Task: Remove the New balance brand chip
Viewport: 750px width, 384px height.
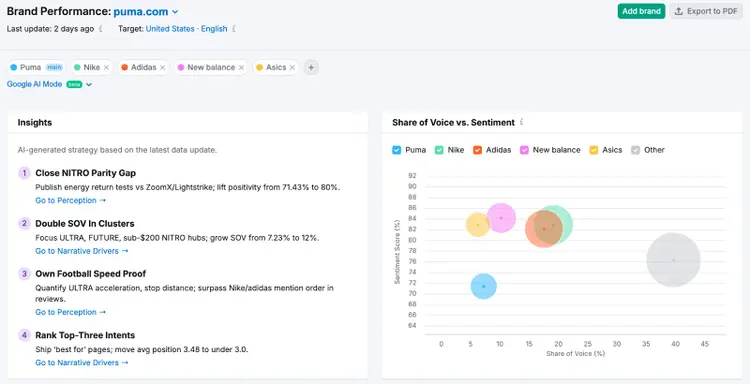Action: coord(242,67)
